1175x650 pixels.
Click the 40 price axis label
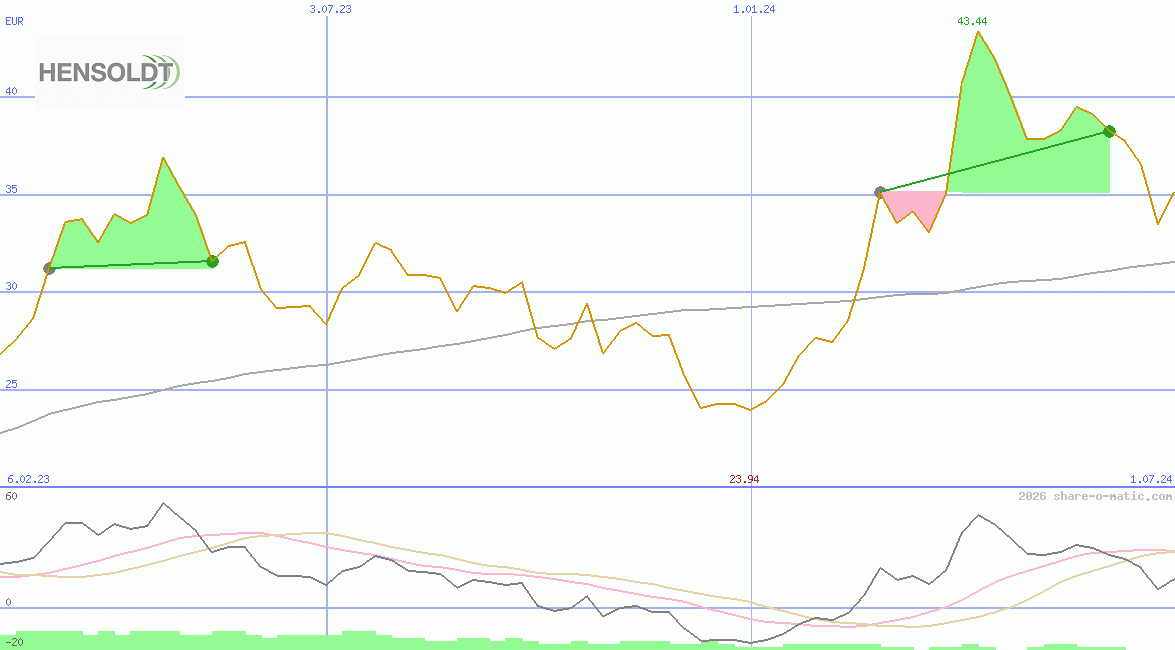[12, 91]
